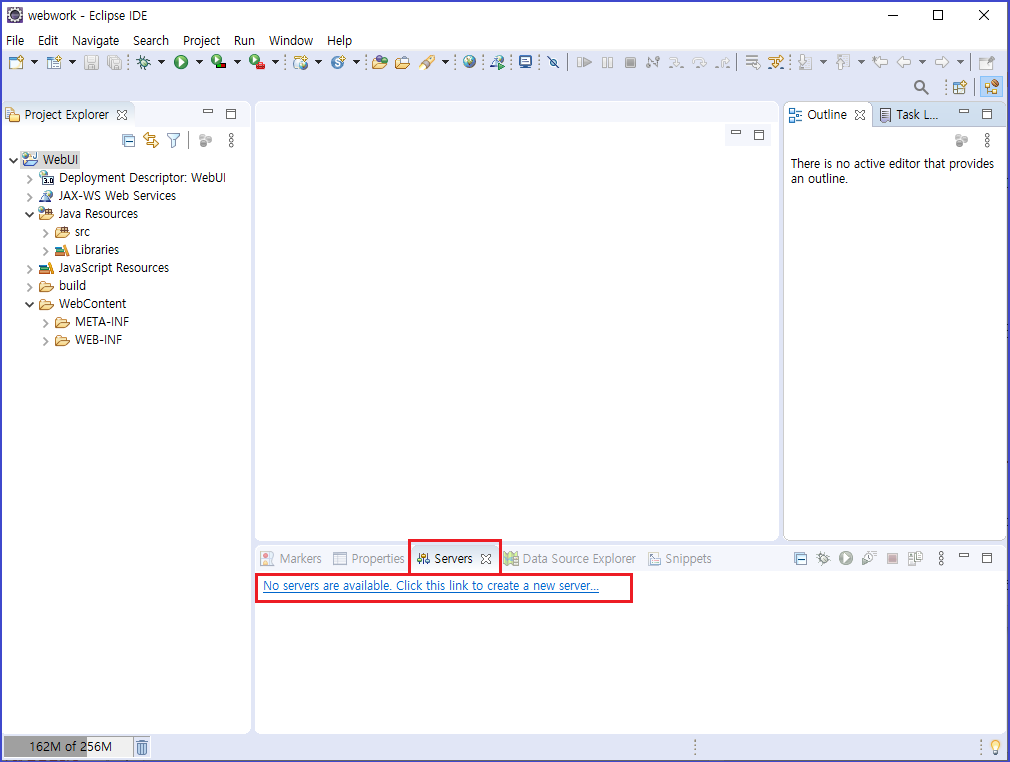
Task: Close the Project Explorer tab
Action: (x=122, y=115)
